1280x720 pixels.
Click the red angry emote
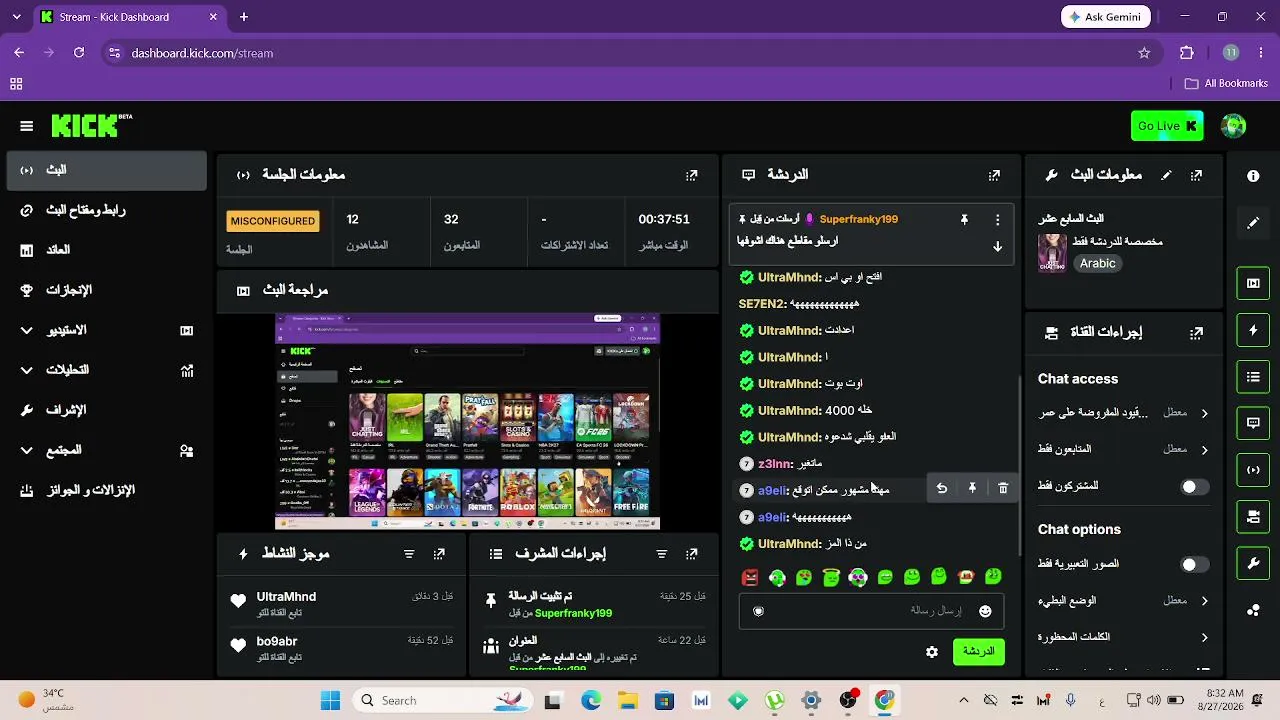[x=750, y=577]
